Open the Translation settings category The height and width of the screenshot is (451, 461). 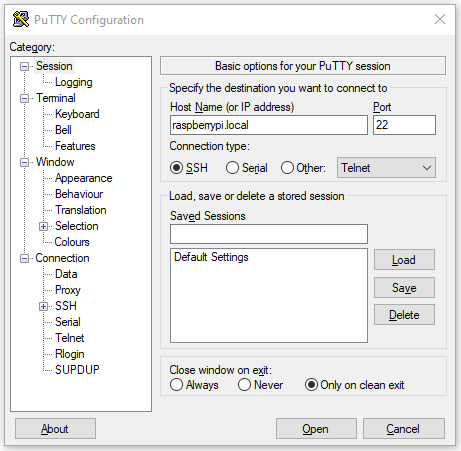[x=81, y=210]
